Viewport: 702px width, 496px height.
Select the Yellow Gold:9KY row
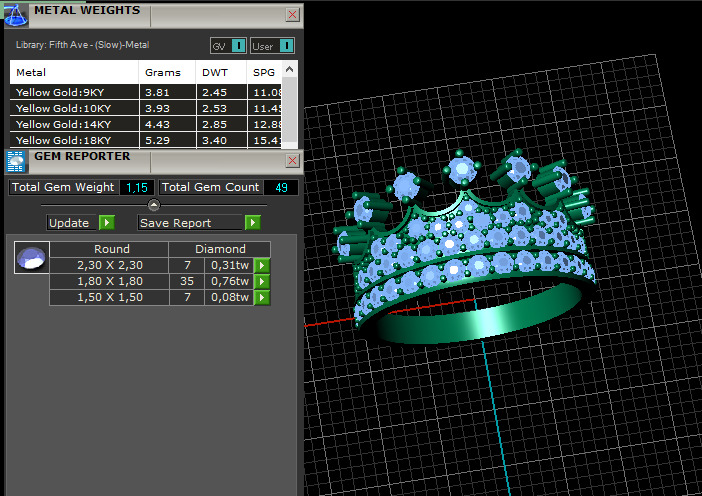click(x=146, y=93)
